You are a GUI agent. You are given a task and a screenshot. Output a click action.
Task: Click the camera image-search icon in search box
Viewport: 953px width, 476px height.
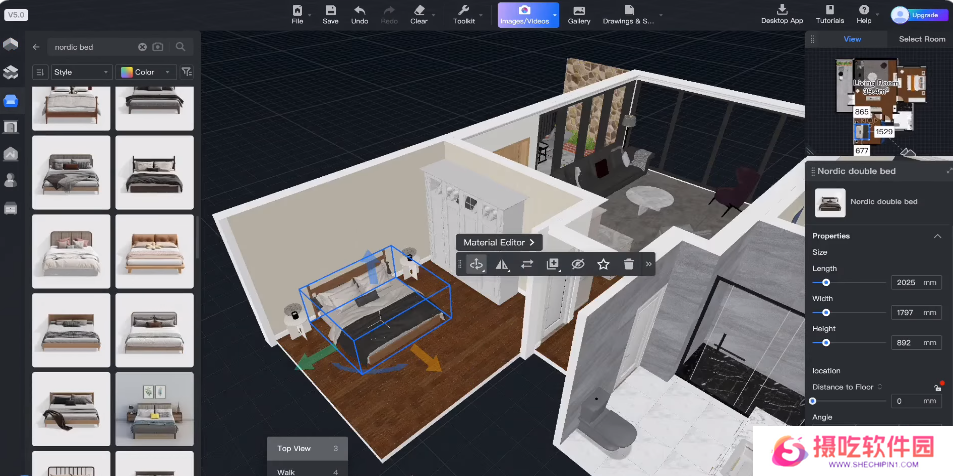coord(157,47)
